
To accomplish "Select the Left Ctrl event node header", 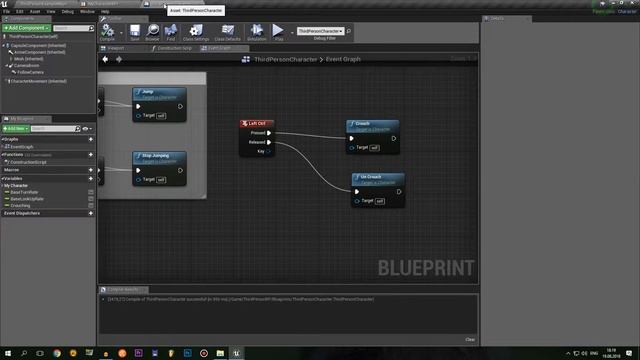I will [x=257, y=123].
